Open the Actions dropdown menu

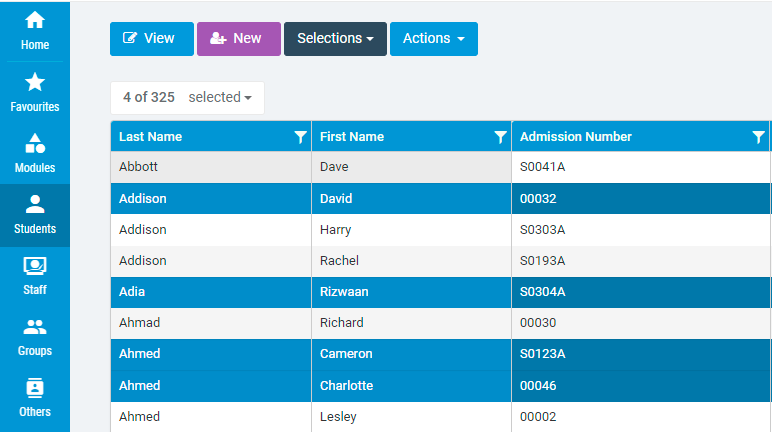434,38
